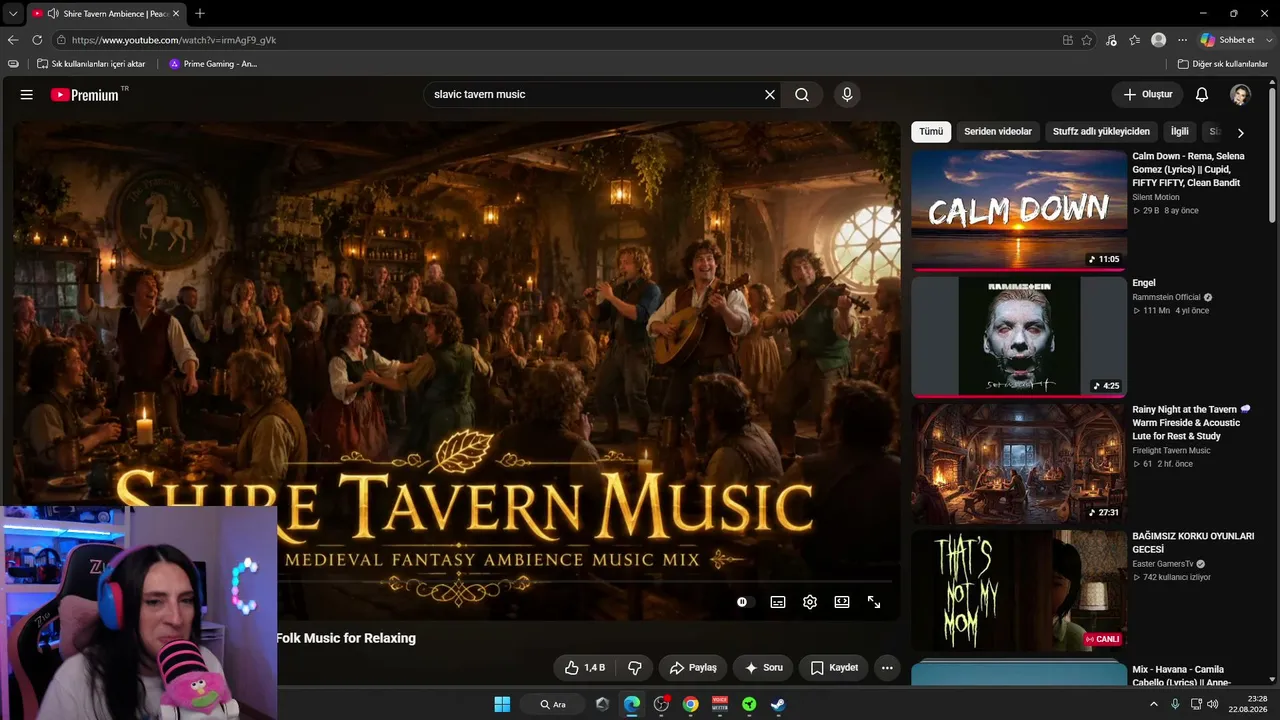Open Calm Down - Rema, Selena Gomez title
Image resolution: width=1280 pixels, height=720 pixels.
1189,170
